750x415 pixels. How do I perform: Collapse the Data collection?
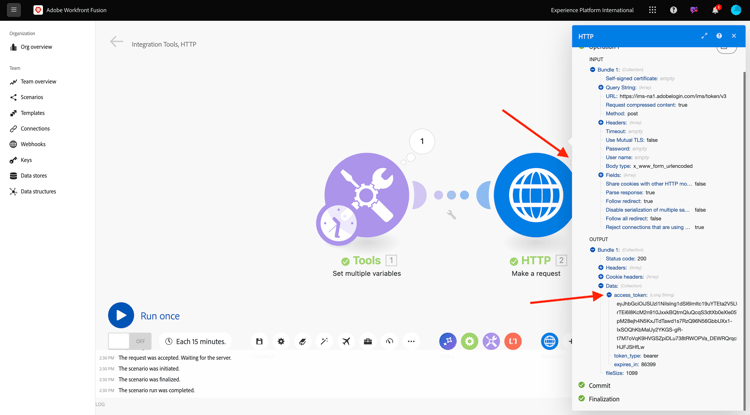pyautogui.click(x=601, y=286)
